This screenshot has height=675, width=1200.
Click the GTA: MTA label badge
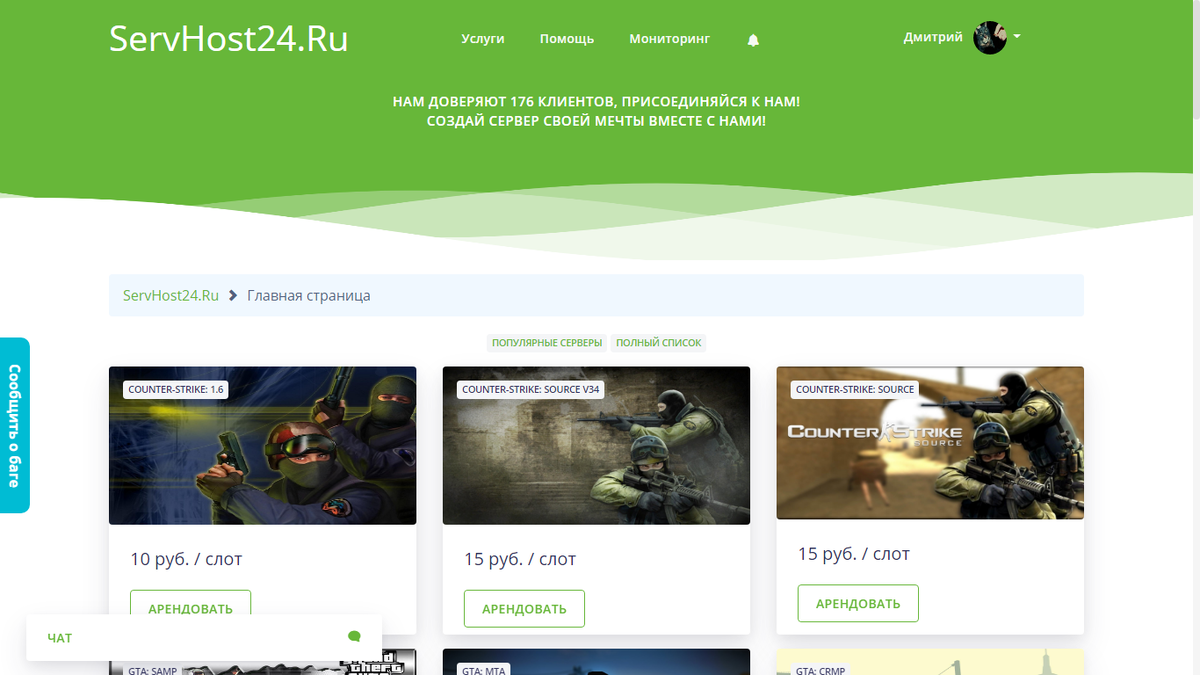tap(484, 669)
